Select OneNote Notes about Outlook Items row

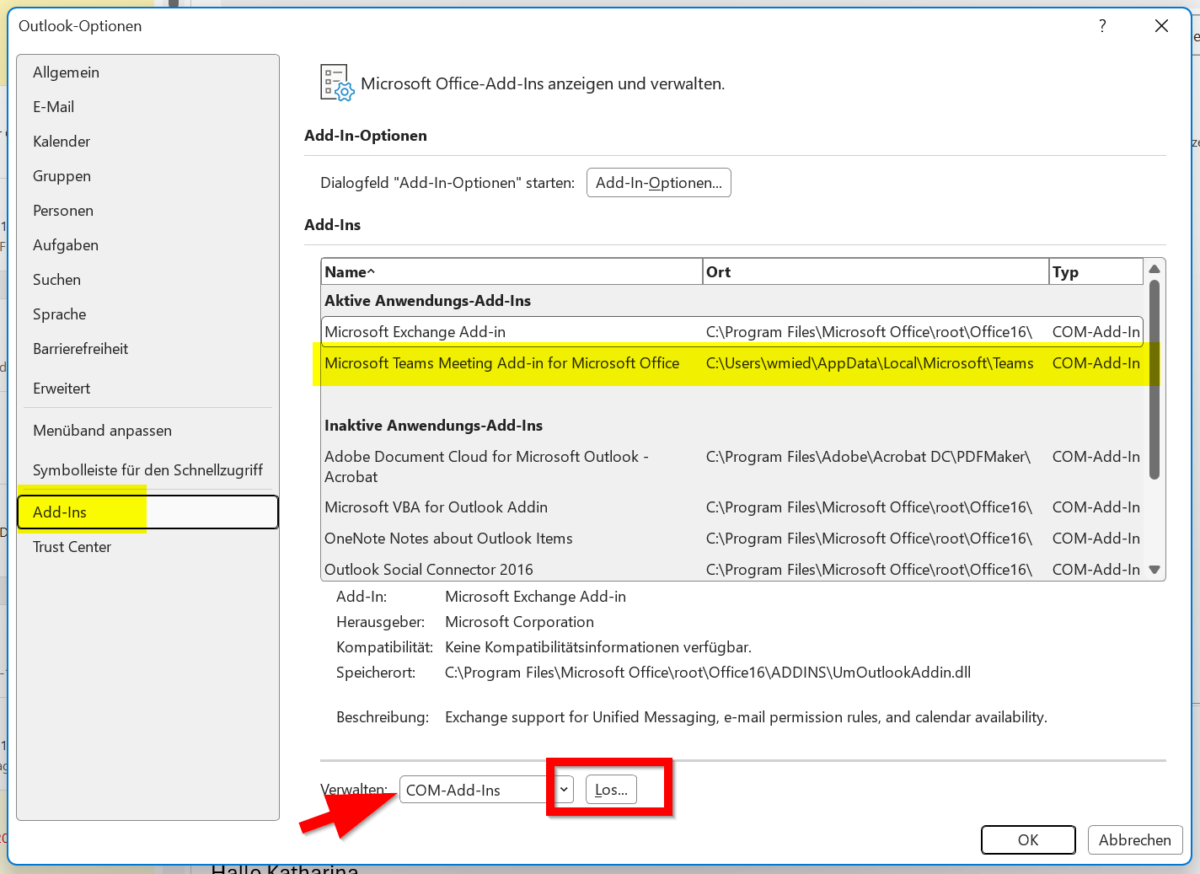732,538
